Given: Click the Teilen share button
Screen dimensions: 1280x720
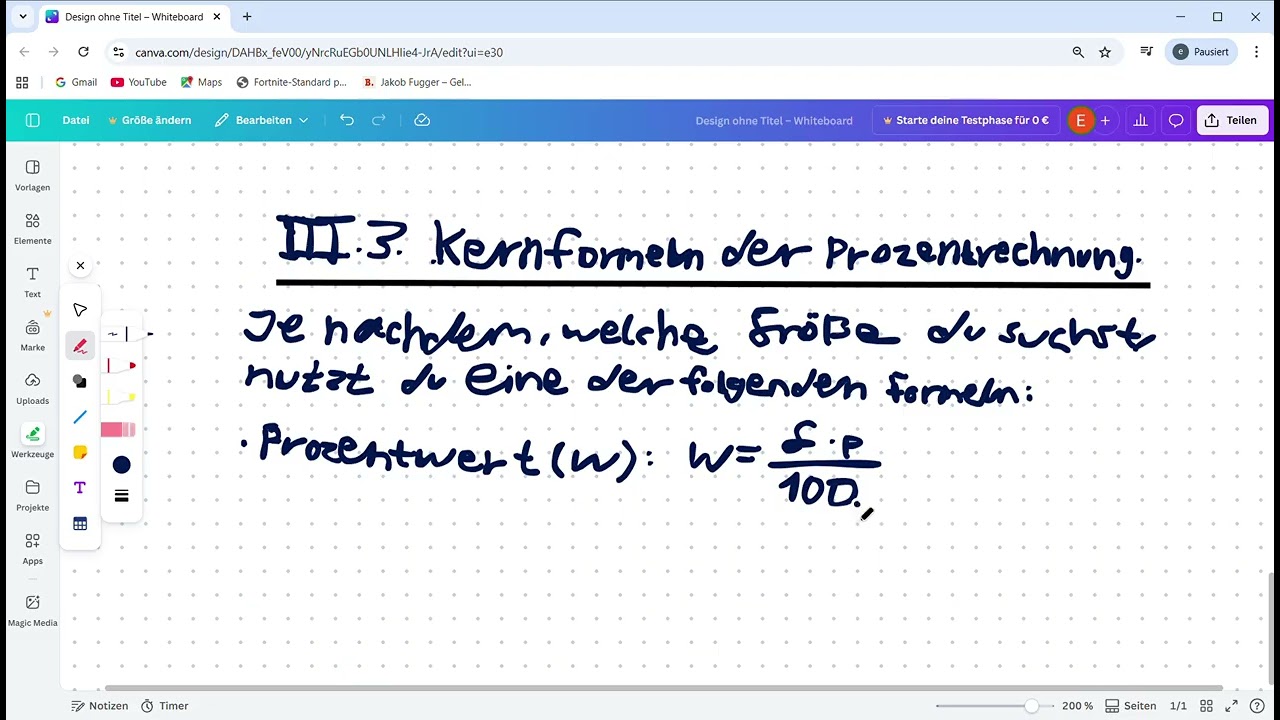Looking at the screenshot, I should tap(1232, 120).
